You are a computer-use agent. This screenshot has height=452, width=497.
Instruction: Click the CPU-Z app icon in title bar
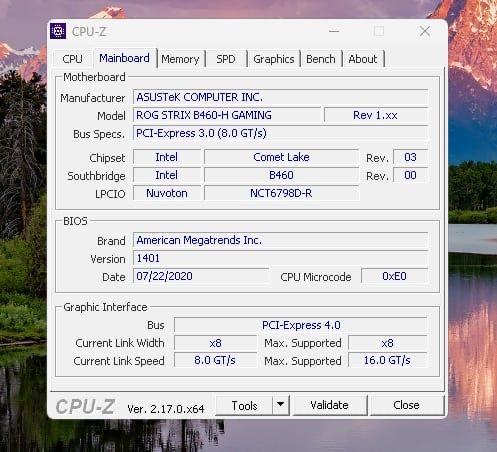(58, 31)
